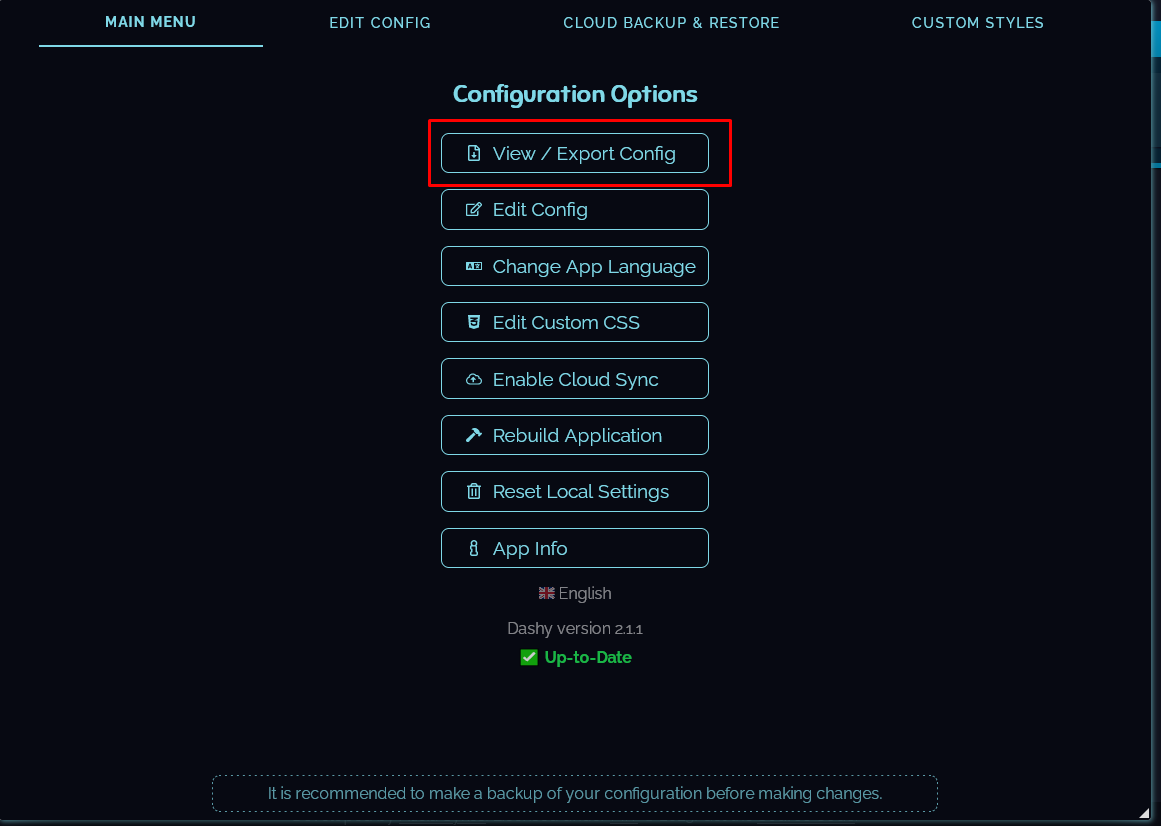Click the Reset Local Settings button
1161x826 pixels.
coord(575,491)
